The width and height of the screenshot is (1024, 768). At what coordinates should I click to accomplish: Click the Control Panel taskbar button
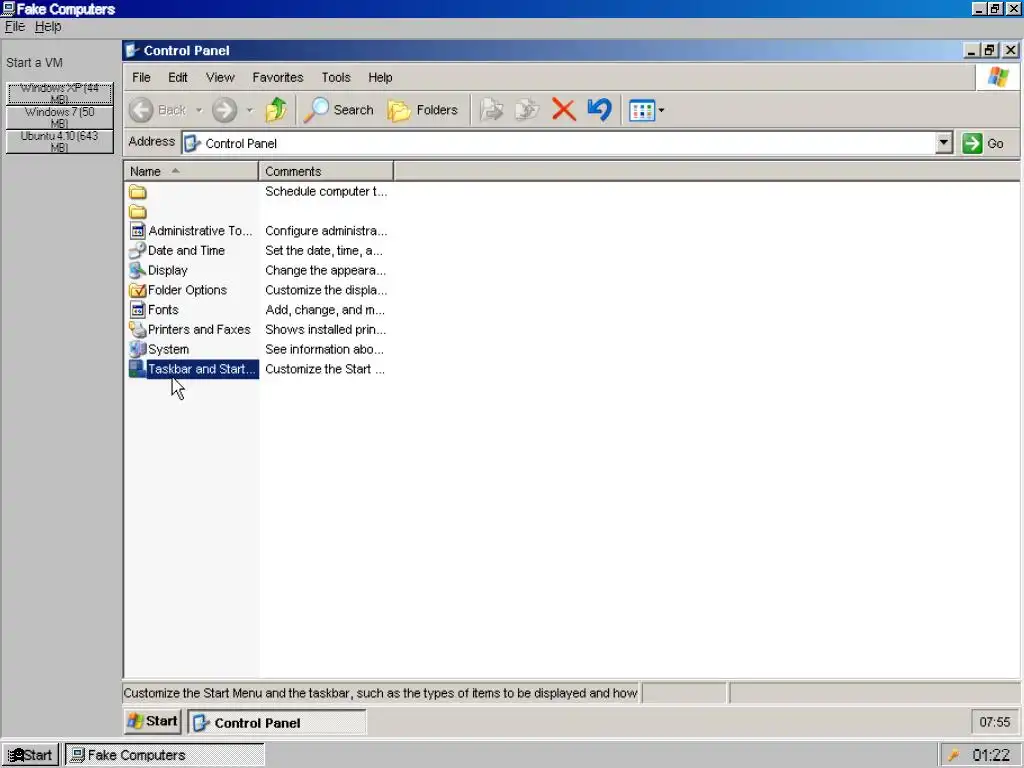coord(277,722)
